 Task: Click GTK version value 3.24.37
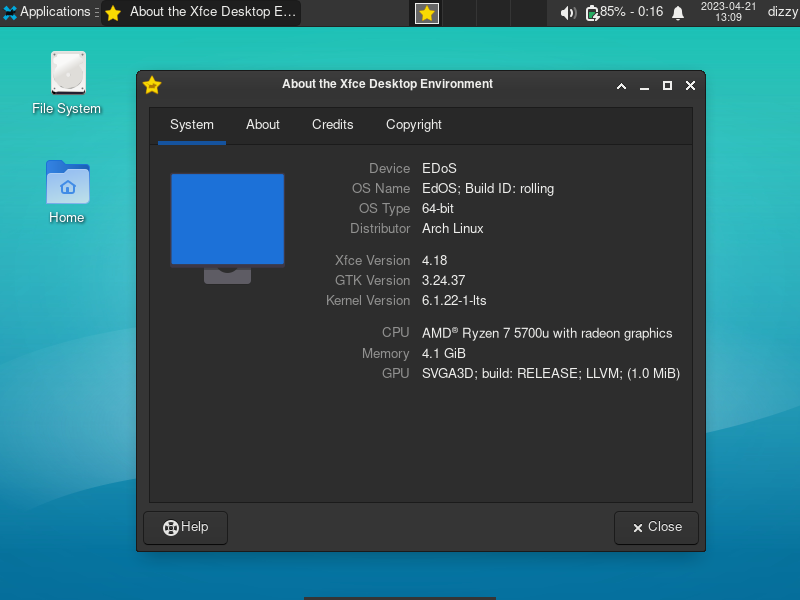[443, 281]
